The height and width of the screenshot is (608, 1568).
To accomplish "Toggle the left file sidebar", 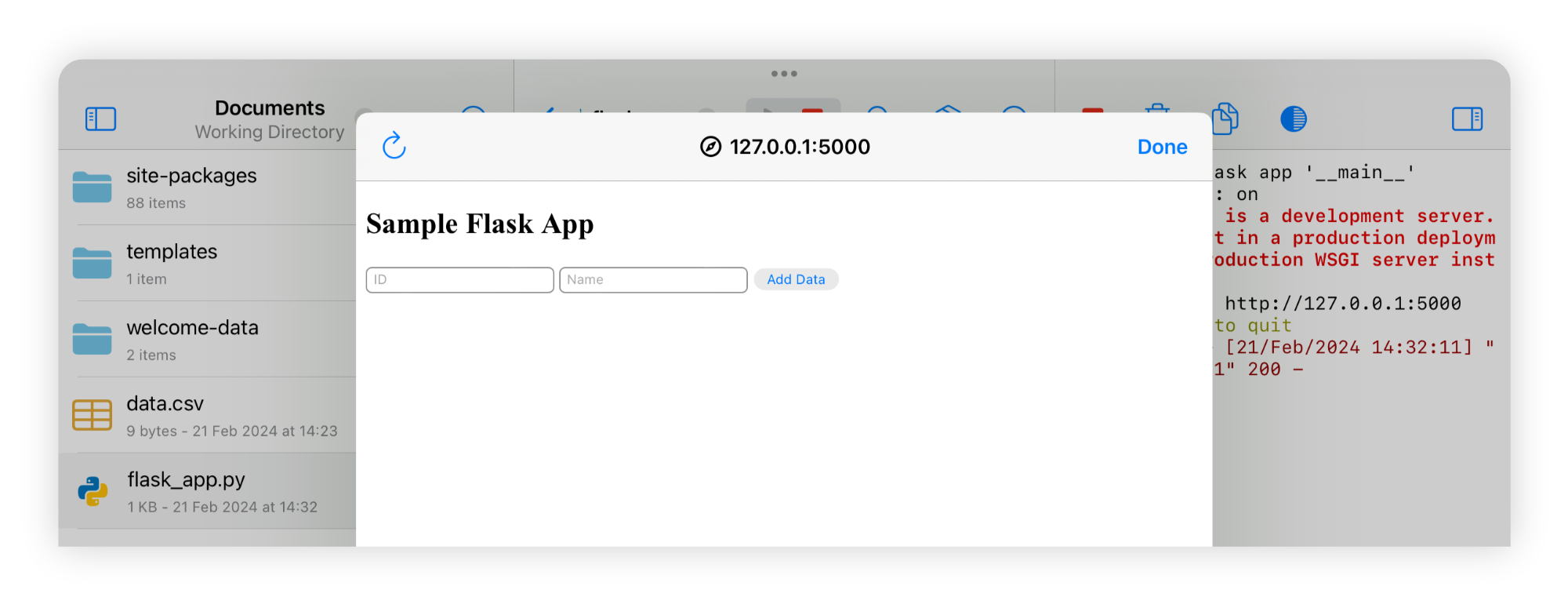I will pos(100,119).
